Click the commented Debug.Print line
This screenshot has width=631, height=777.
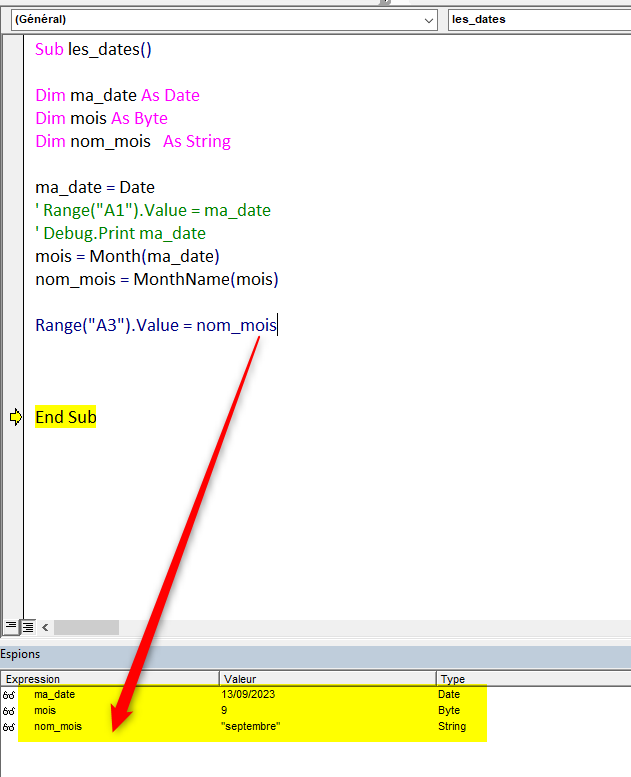tap(120, 233)
